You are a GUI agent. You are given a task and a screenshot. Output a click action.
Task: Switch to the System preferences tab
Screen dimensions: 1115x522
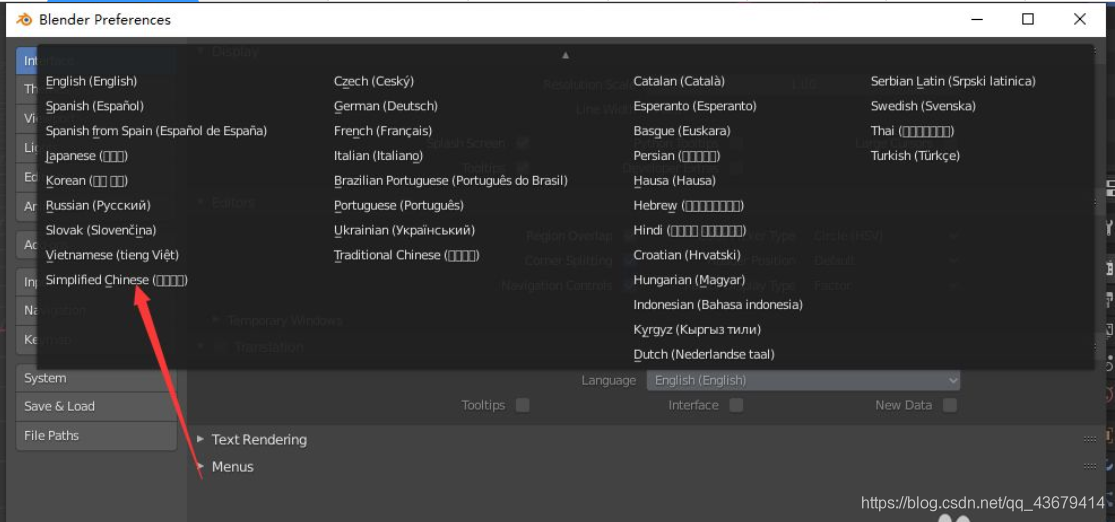pyautogui.click(x=96, y=378)
